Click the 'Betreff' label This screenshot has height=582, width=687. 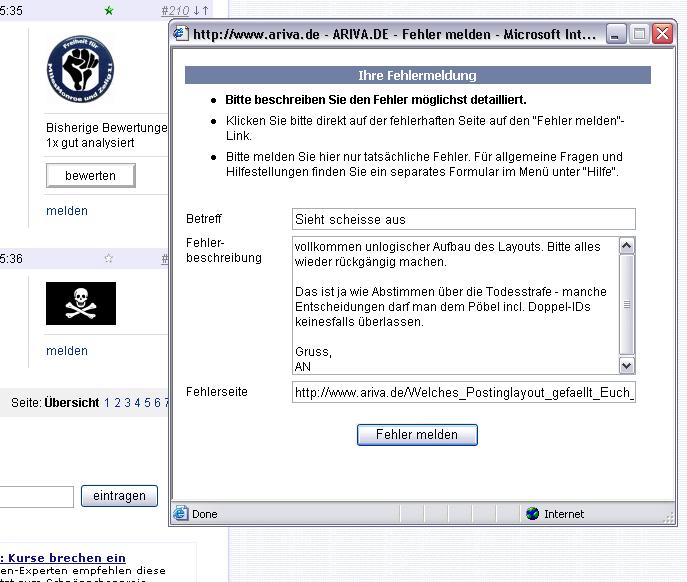tap(204, 218)
